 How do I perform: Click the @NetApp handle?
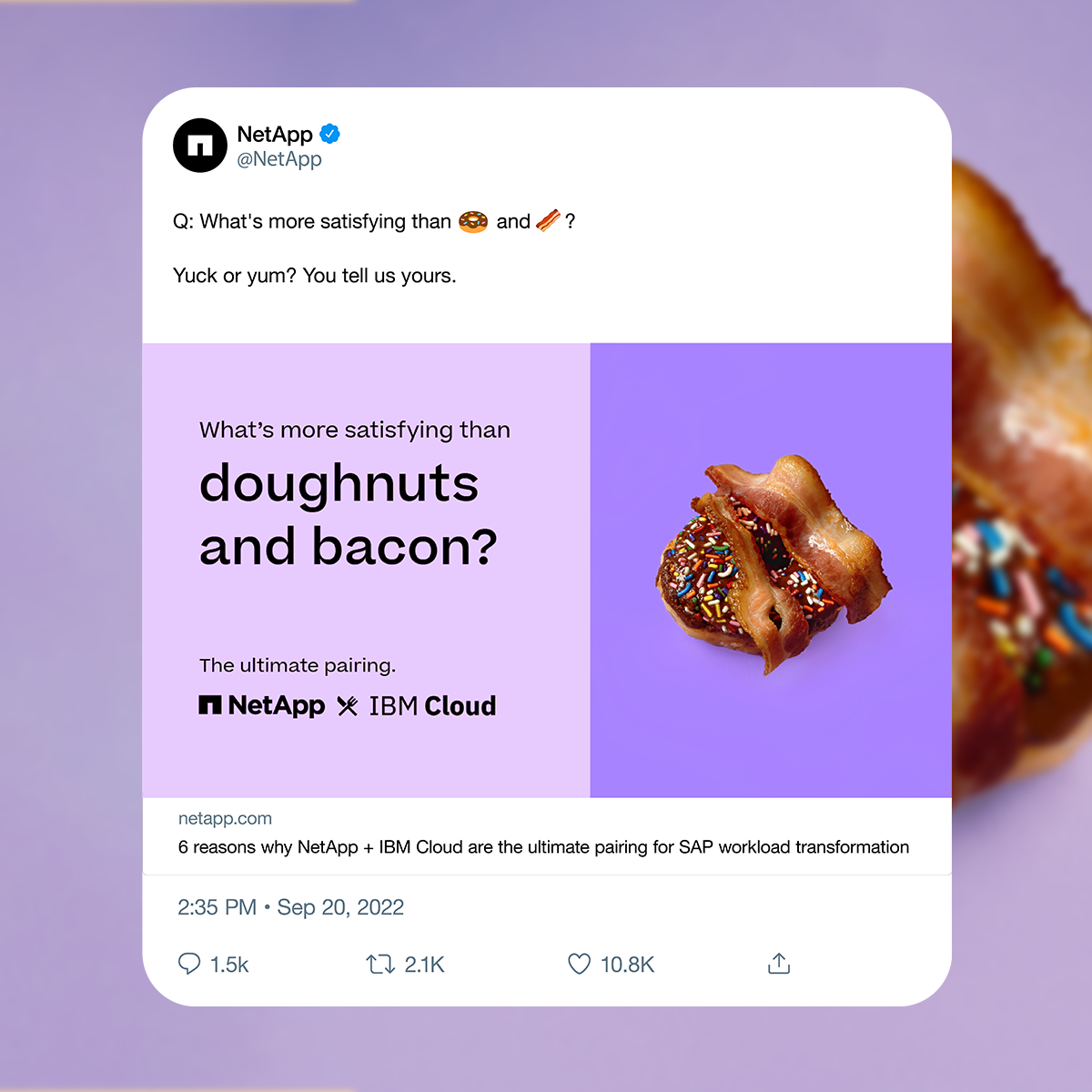tap(279, 159)
